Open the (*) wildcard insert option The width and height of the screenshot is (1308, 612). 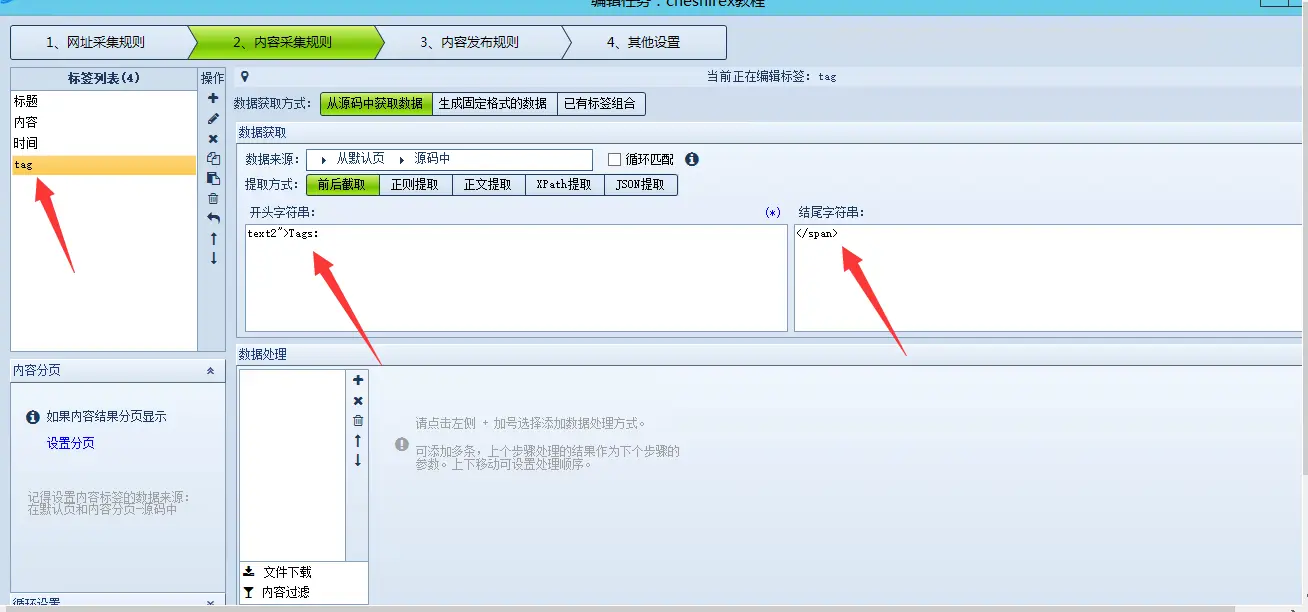pyautogui.click(x=772, y=213)
